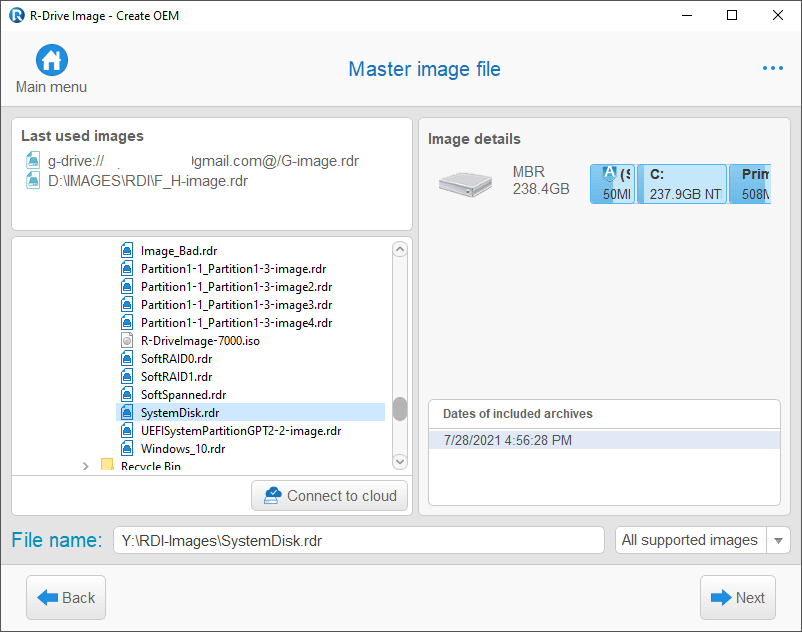This screenshot has width=802, height=632.
Task: Select Partition1-1_Partition1-3-image3.rdr file name
Action: [237, 305]
